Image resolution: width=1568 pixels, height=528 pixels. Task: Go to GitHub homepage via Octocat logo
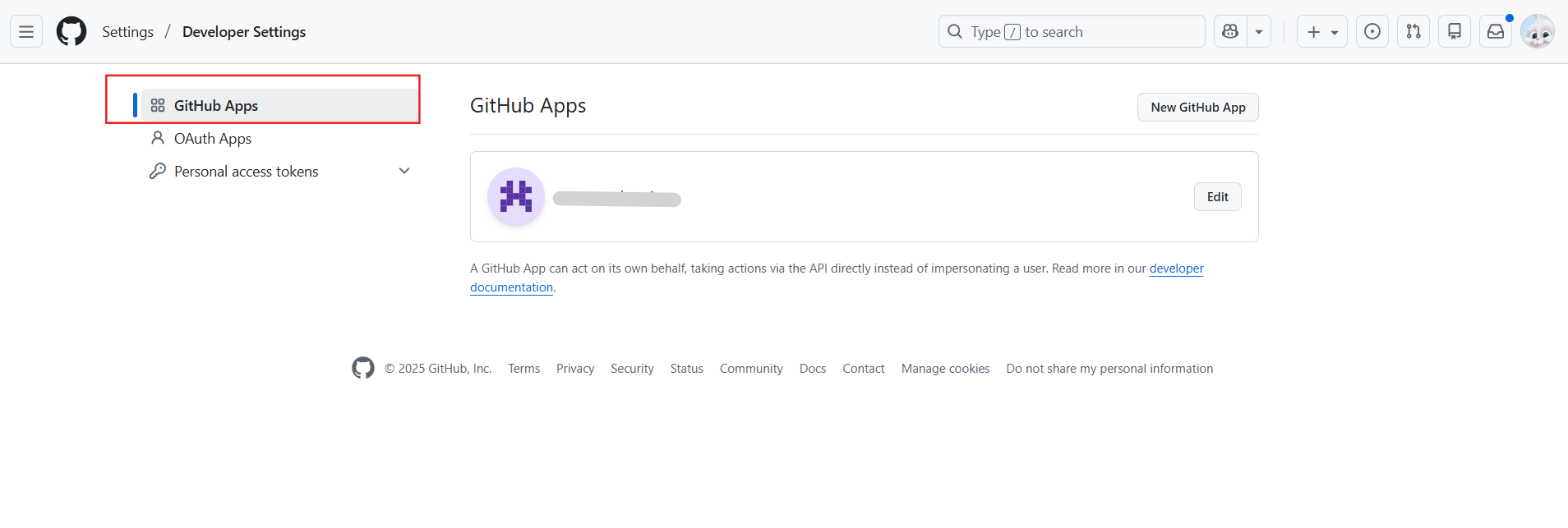pos(71,32)
